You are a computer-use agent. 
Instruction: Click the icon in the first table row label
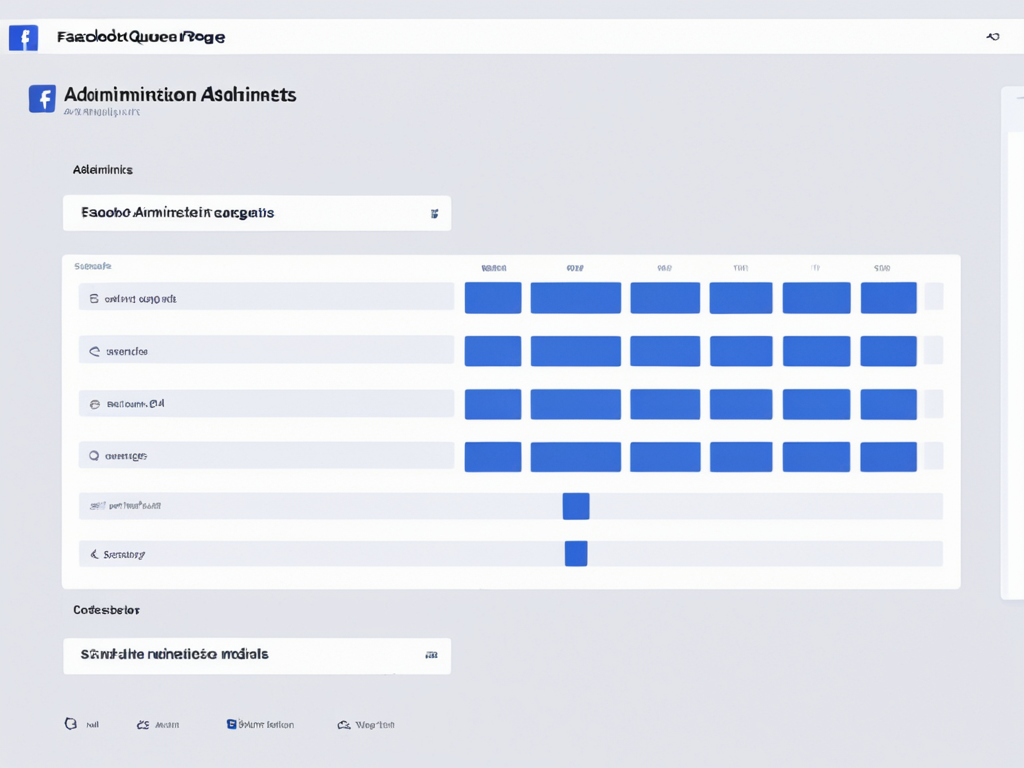[94, 298]
